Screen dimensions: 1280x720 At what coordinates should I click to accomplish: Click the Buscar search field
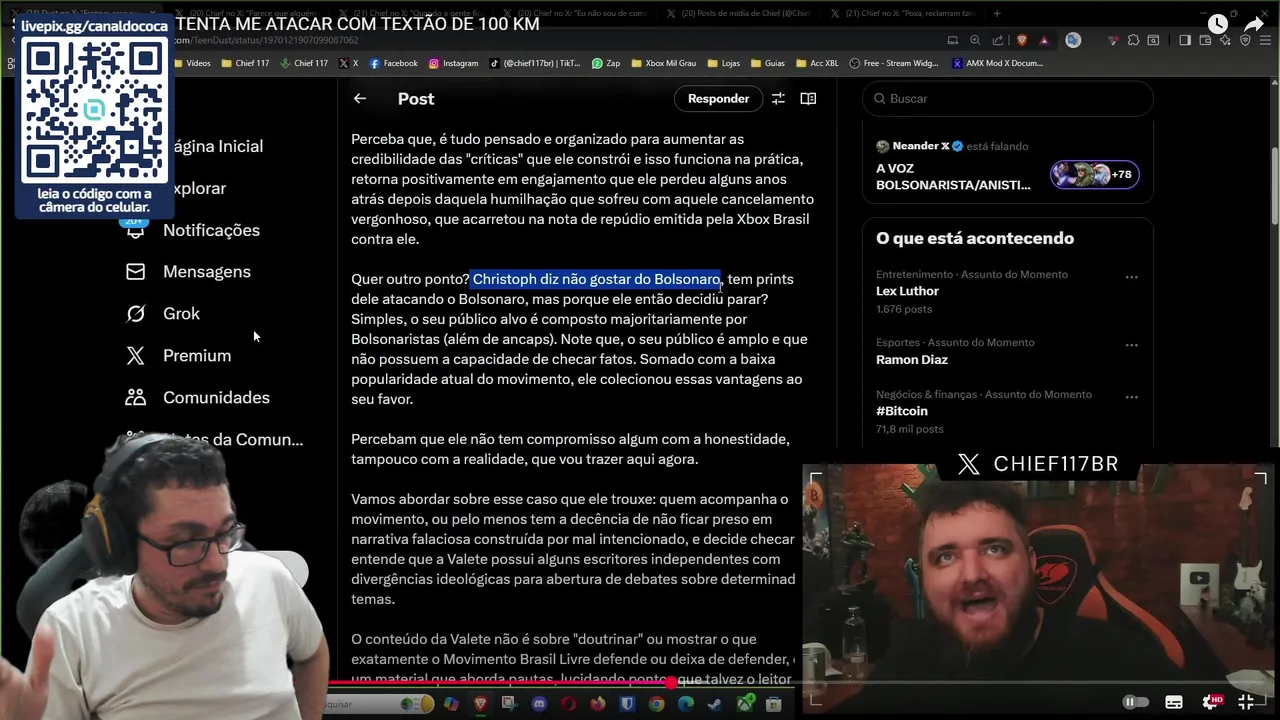pos(1008,98)
